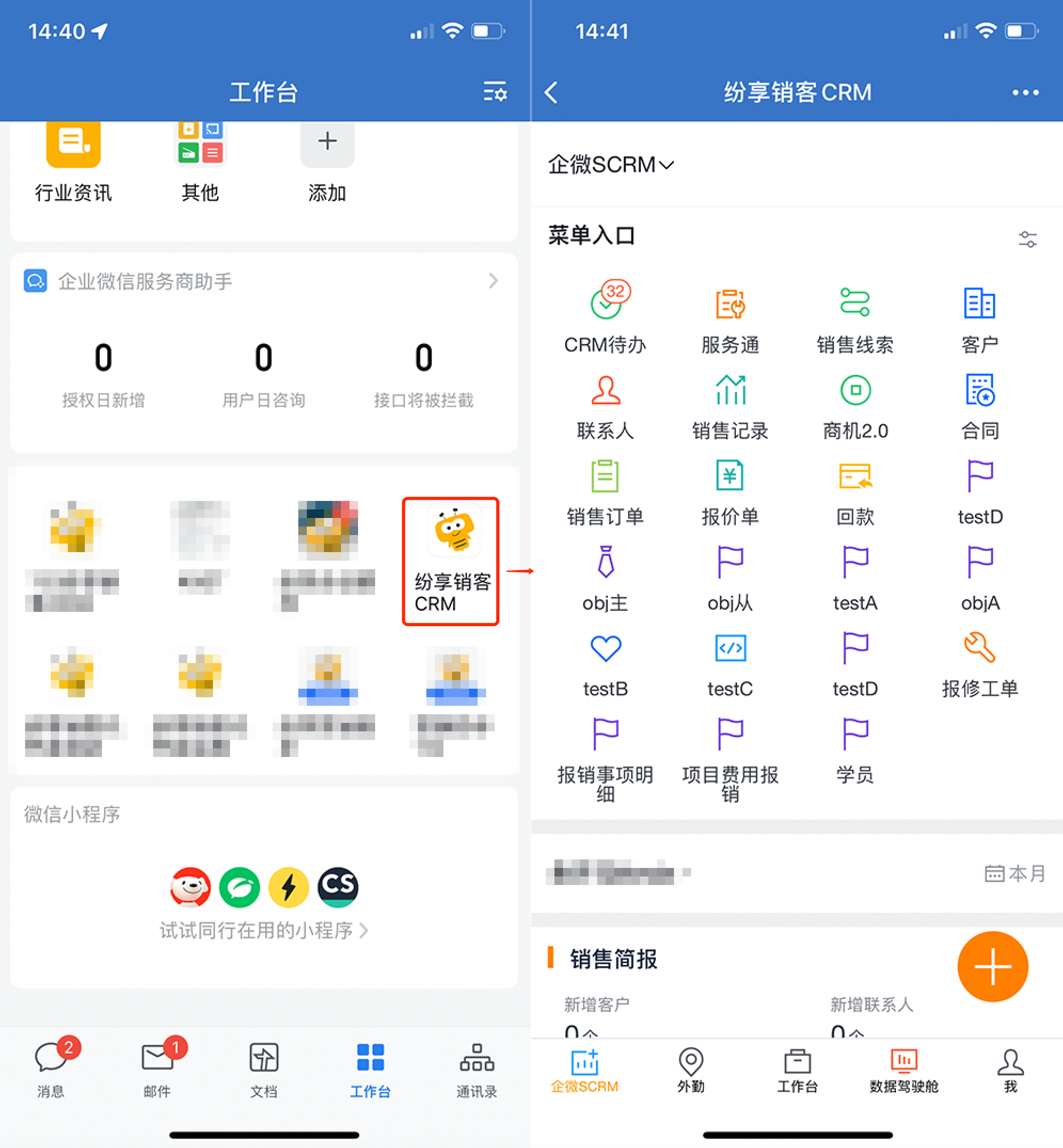Switch to 文档 tab
The width and height of the screenshot is (1063, 1148).
(264, 1069)
